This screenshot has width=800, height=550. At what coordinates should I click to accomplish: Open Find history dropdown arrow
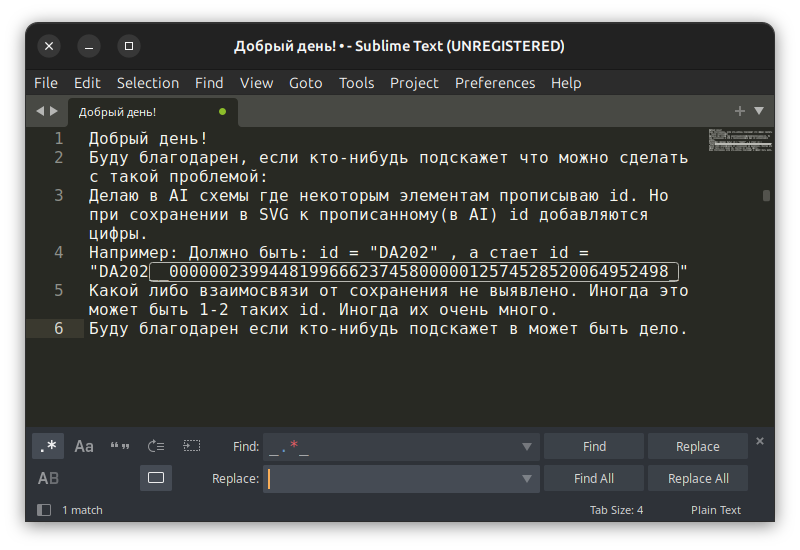(x=527, y=447)
